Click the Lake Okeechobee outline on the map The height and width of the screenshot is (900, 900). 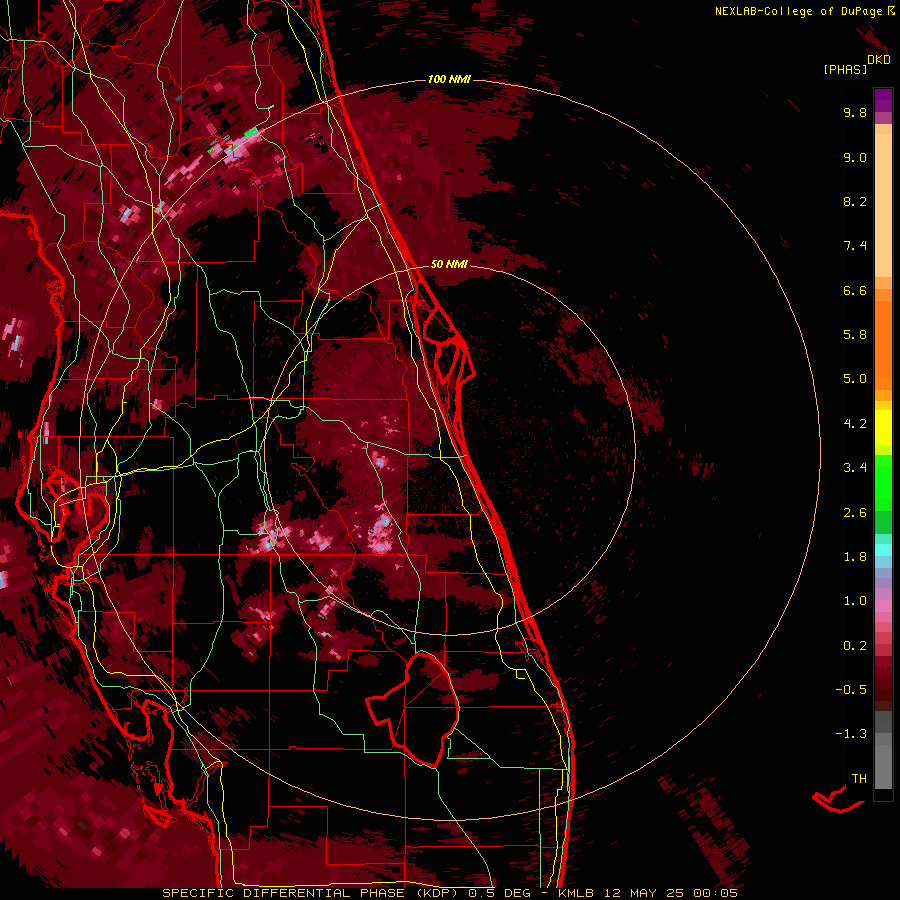pos(413,709)
